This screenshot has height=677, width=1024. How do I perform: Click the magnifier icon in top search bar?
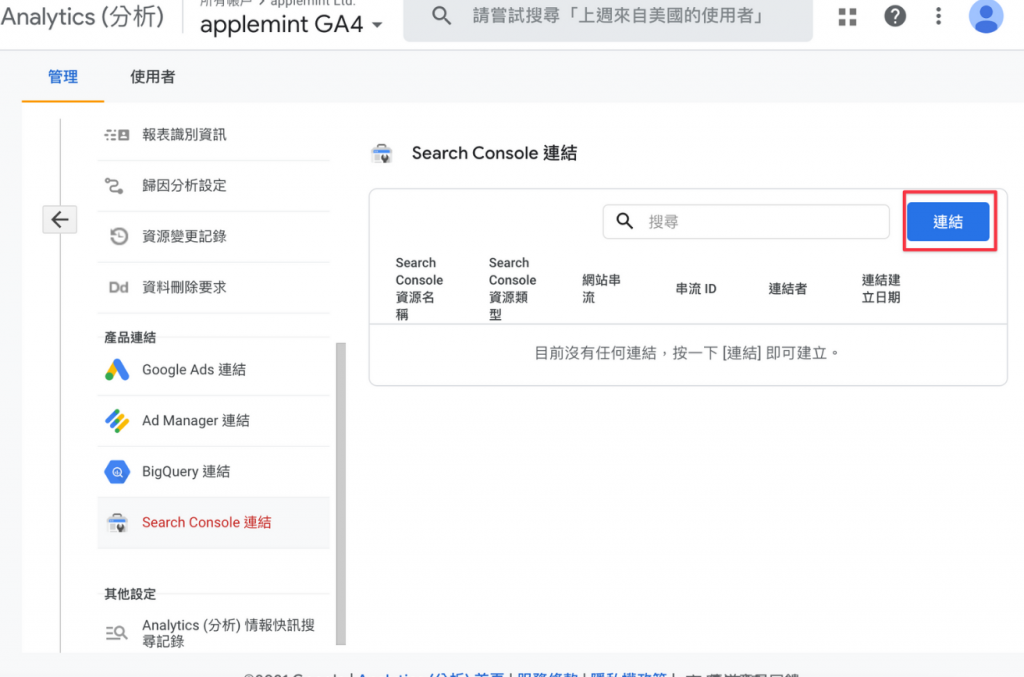point(441,16)
